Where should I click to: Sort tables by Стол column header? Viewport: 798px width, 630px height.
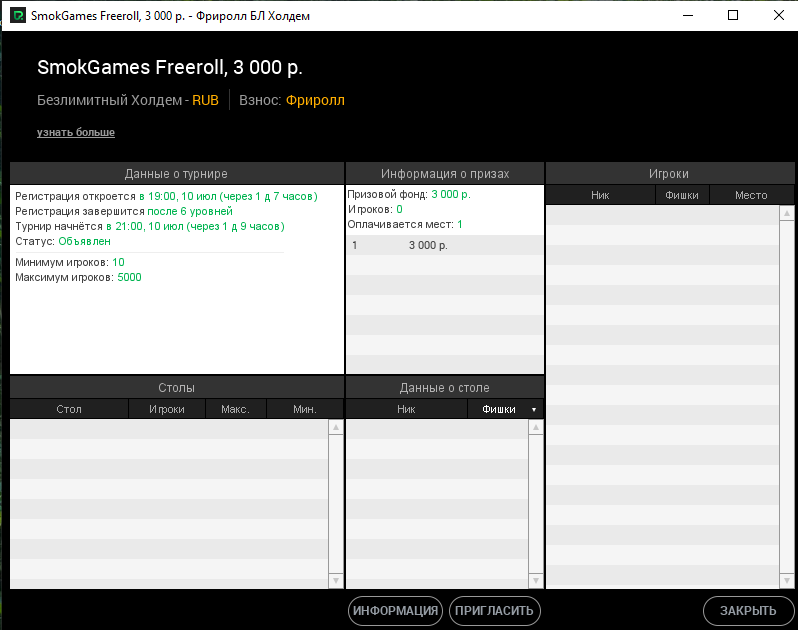(x=69, y=409)
